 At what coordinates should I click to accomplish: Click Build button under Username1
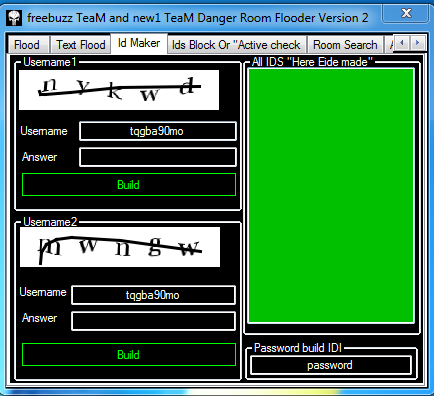[x=129, y=185]
